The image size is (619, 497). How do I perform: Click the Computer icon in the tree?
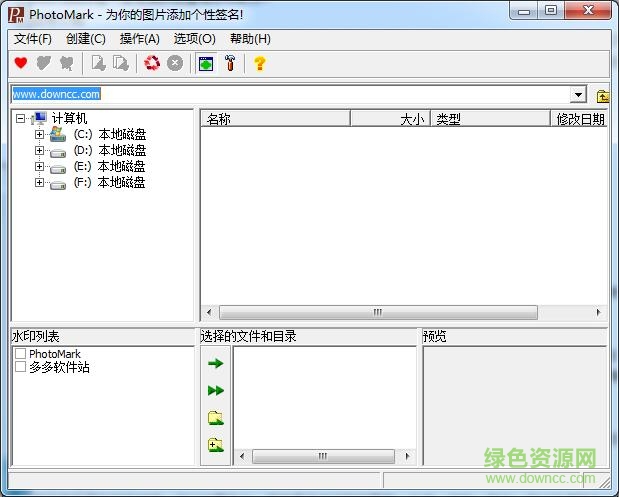click(x=39, y=118)
